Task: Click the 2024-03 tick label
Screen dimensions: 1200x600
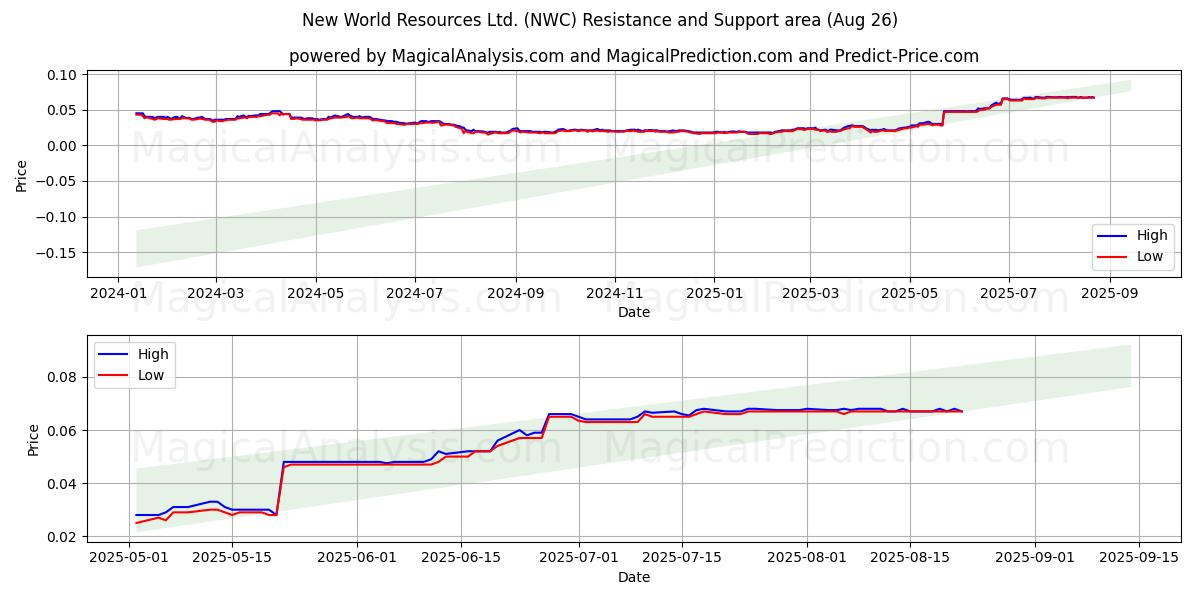Action: click(216, 293)
